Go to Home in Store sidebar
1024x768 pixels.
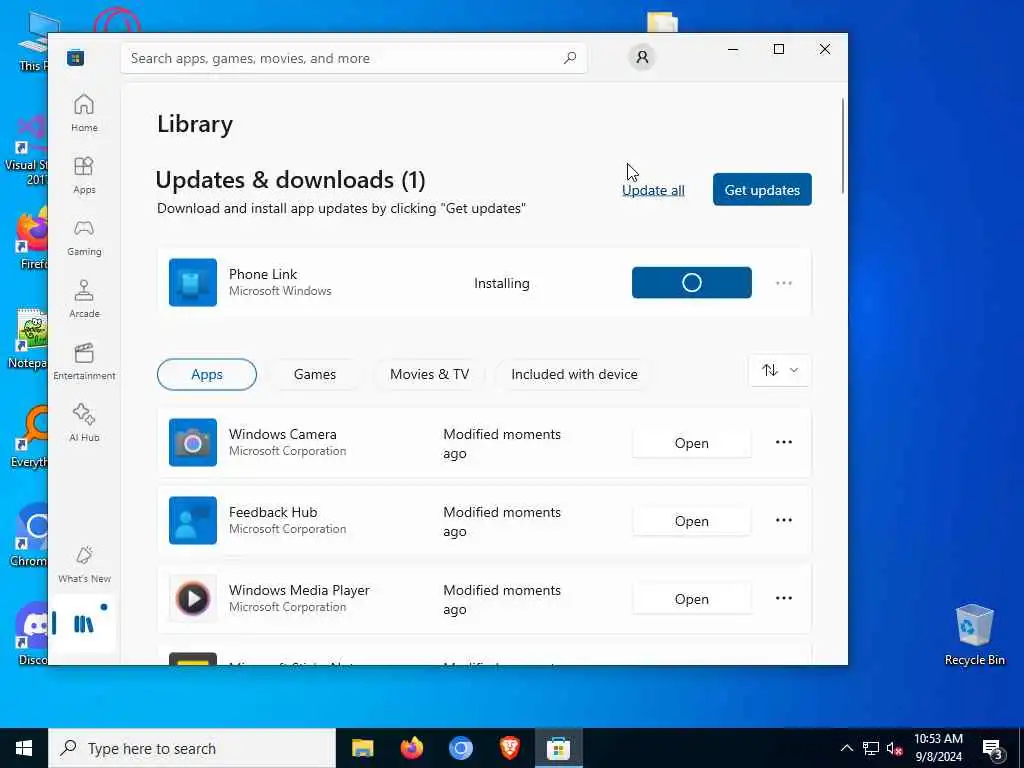point(84,113)
